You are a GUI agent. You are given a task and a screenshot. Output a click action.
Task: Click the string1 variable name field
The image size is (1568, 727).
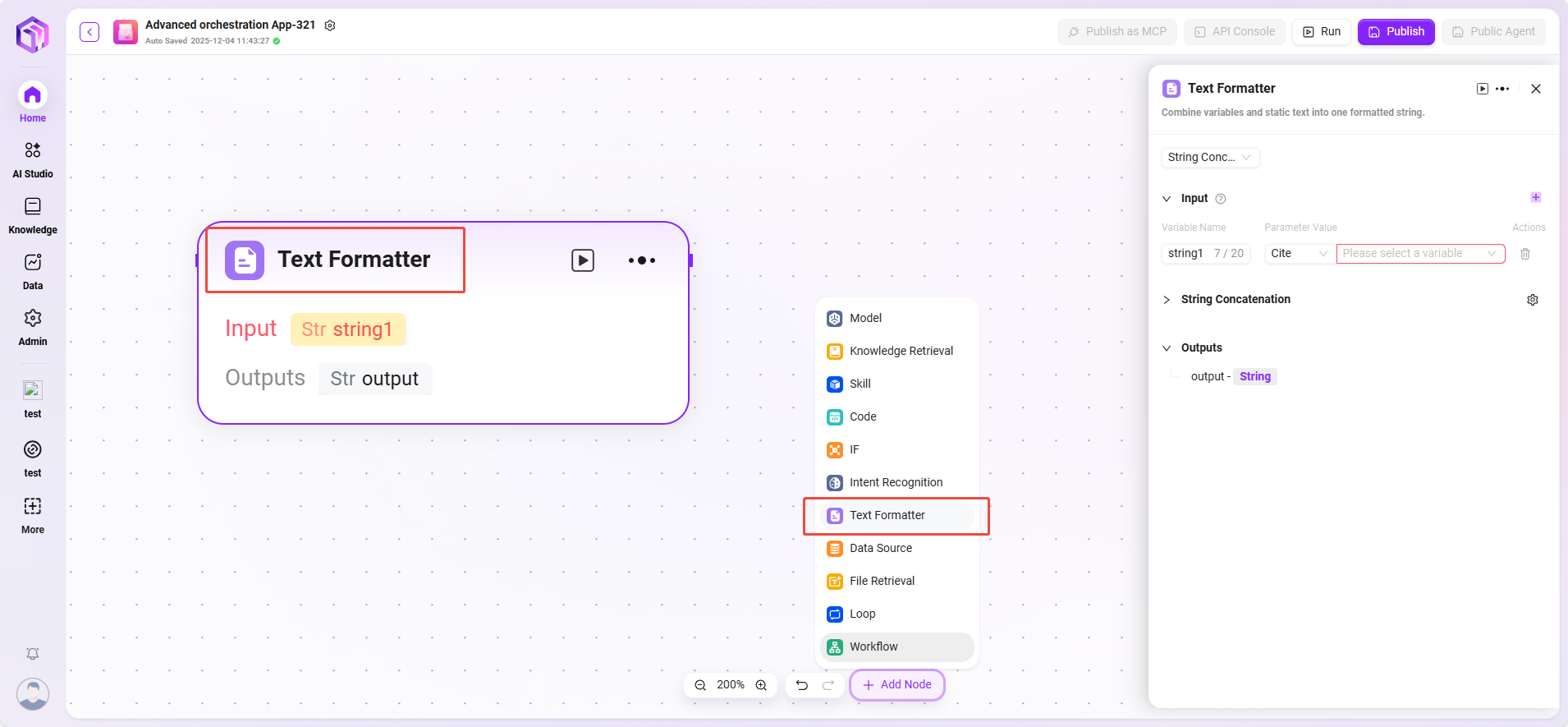coord(1187,254)
